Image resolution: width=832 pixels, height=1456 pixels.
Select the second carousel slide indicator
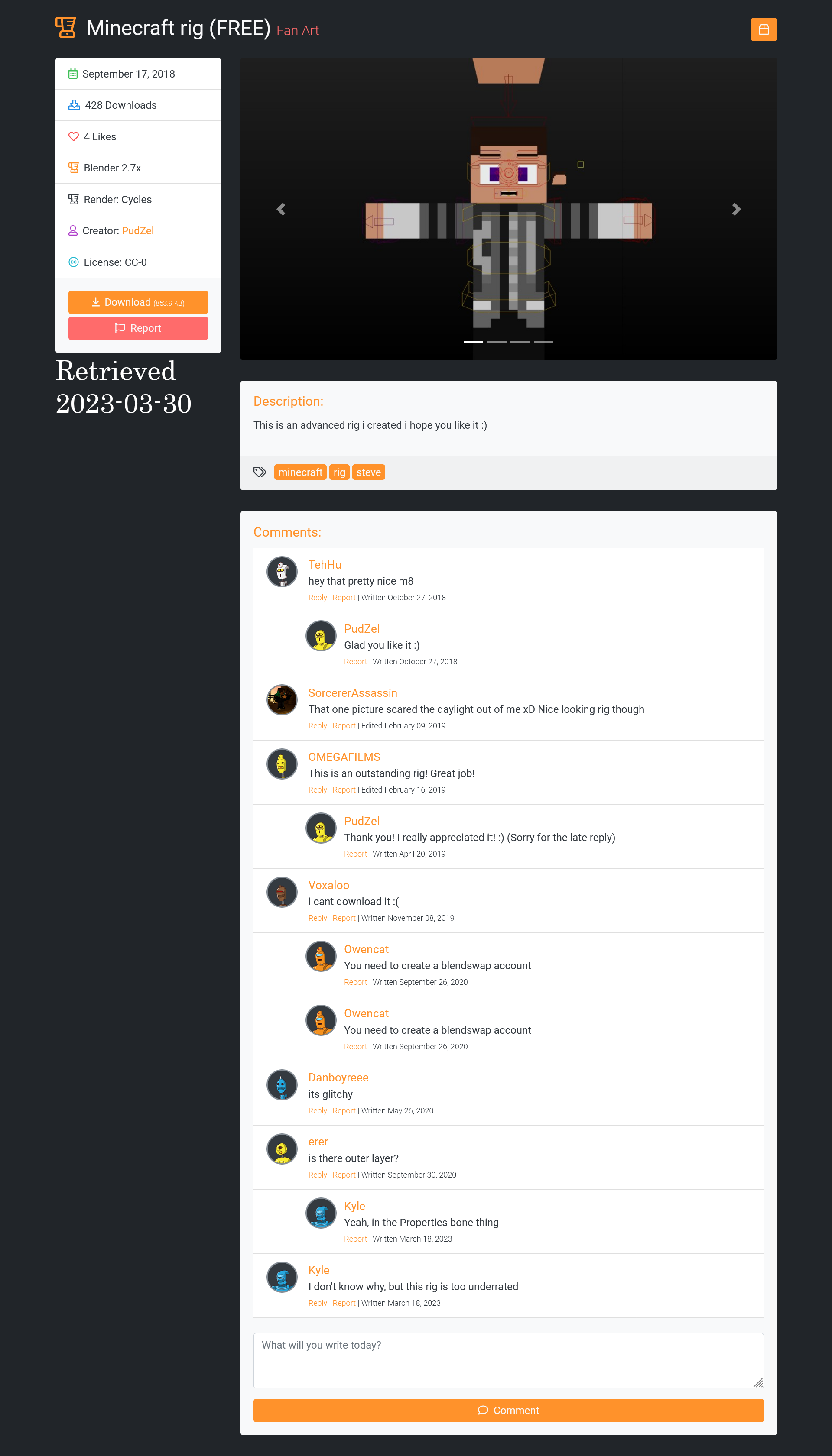coord(497,341)
